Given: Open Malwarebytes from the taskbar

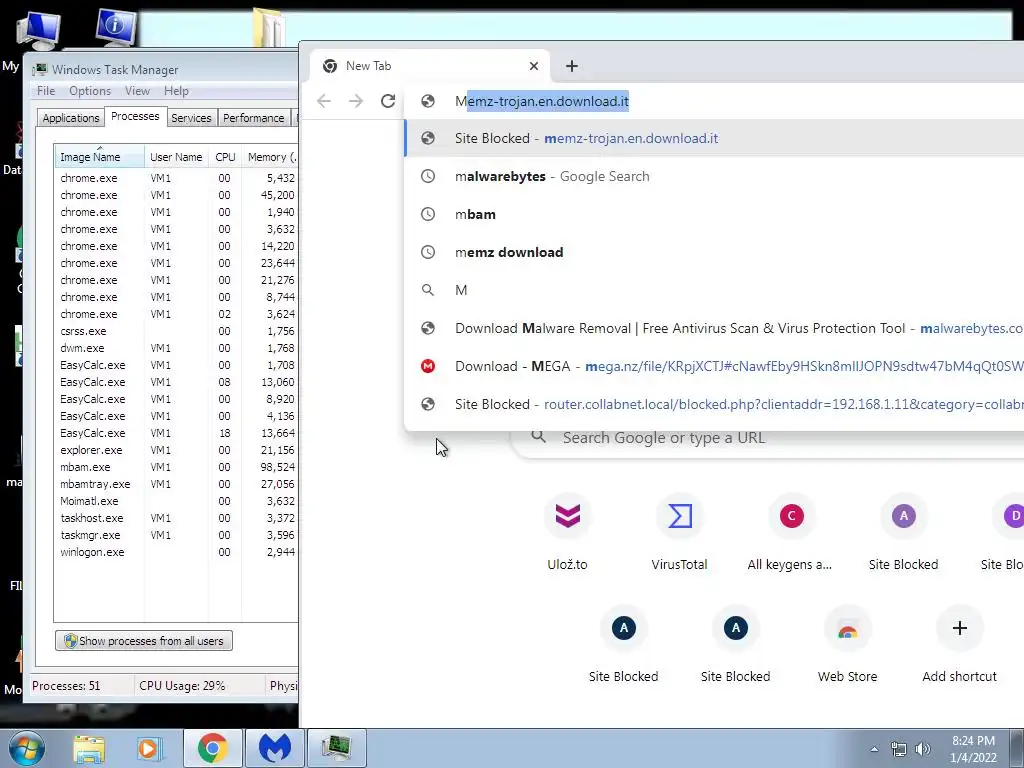Looking at the screenshot, I should (275, 748).
